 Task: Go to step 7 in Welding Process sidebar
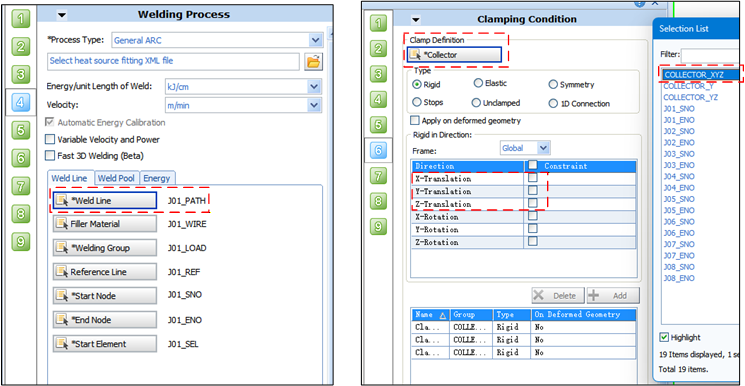pyautogui.click(x=20, y=186)
